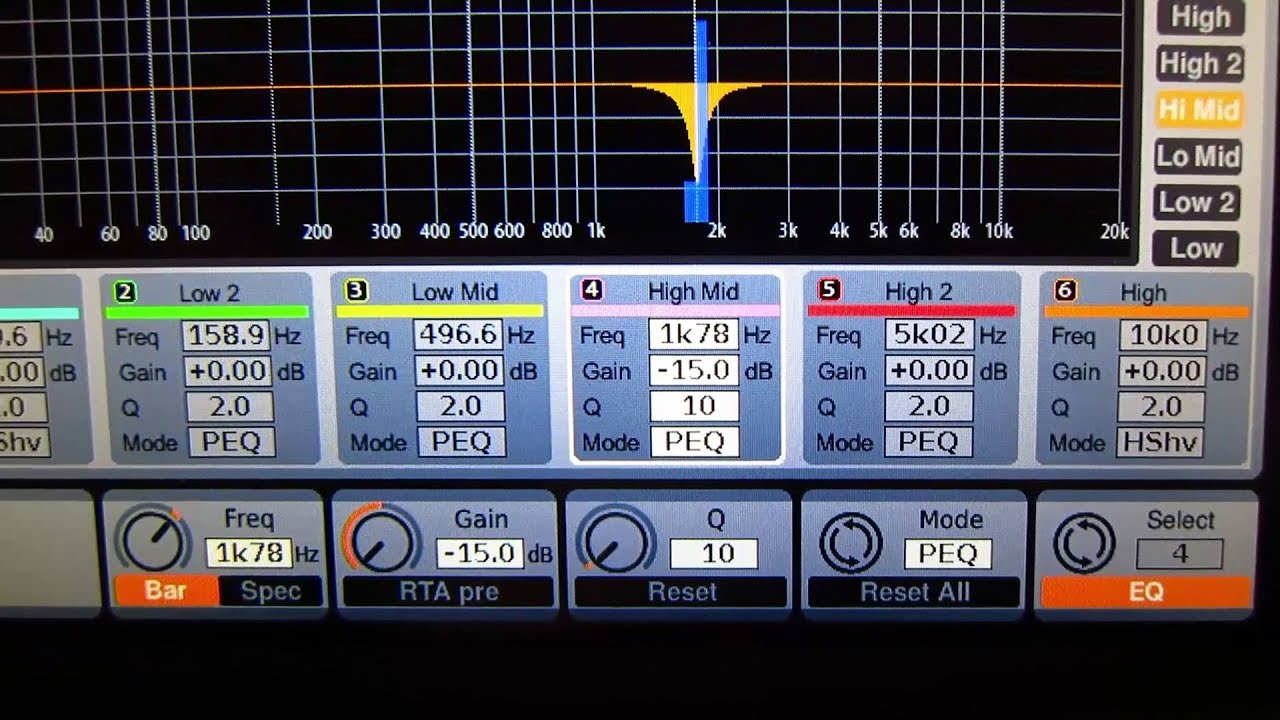This screenshot has width=1280, height=720.
Task: Click the Select rotary encoder icon
Action: tap(1085, 542)
